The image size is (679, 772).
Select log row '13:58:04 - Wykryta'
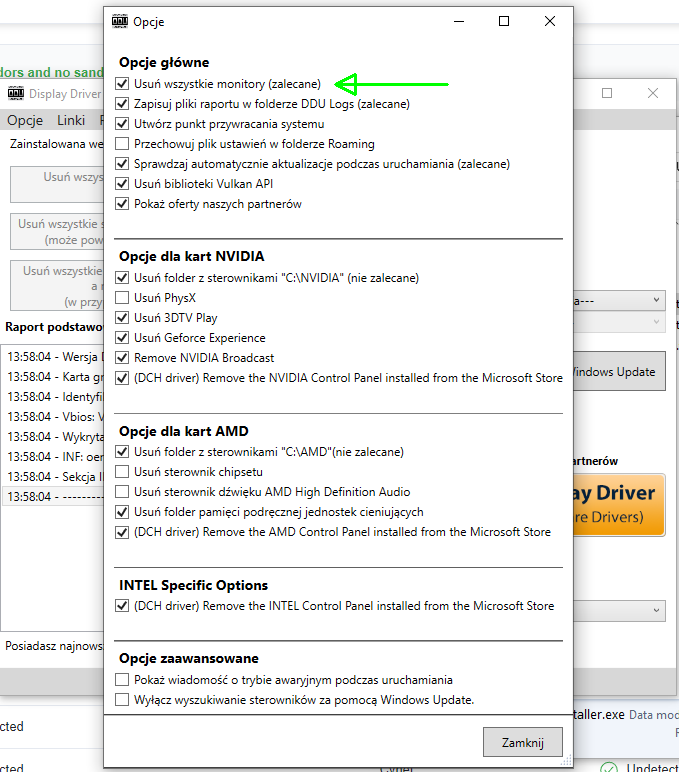[53, 437]
